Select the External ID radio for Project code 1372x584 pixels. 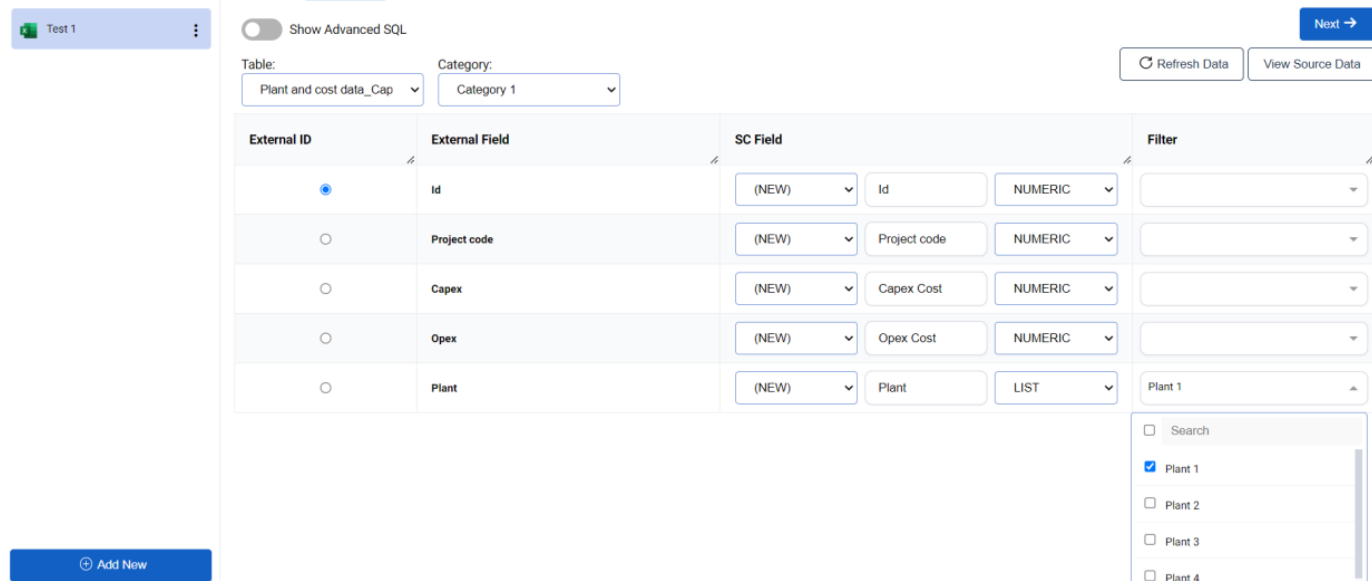pyautogui.click(x=325, y=239)
